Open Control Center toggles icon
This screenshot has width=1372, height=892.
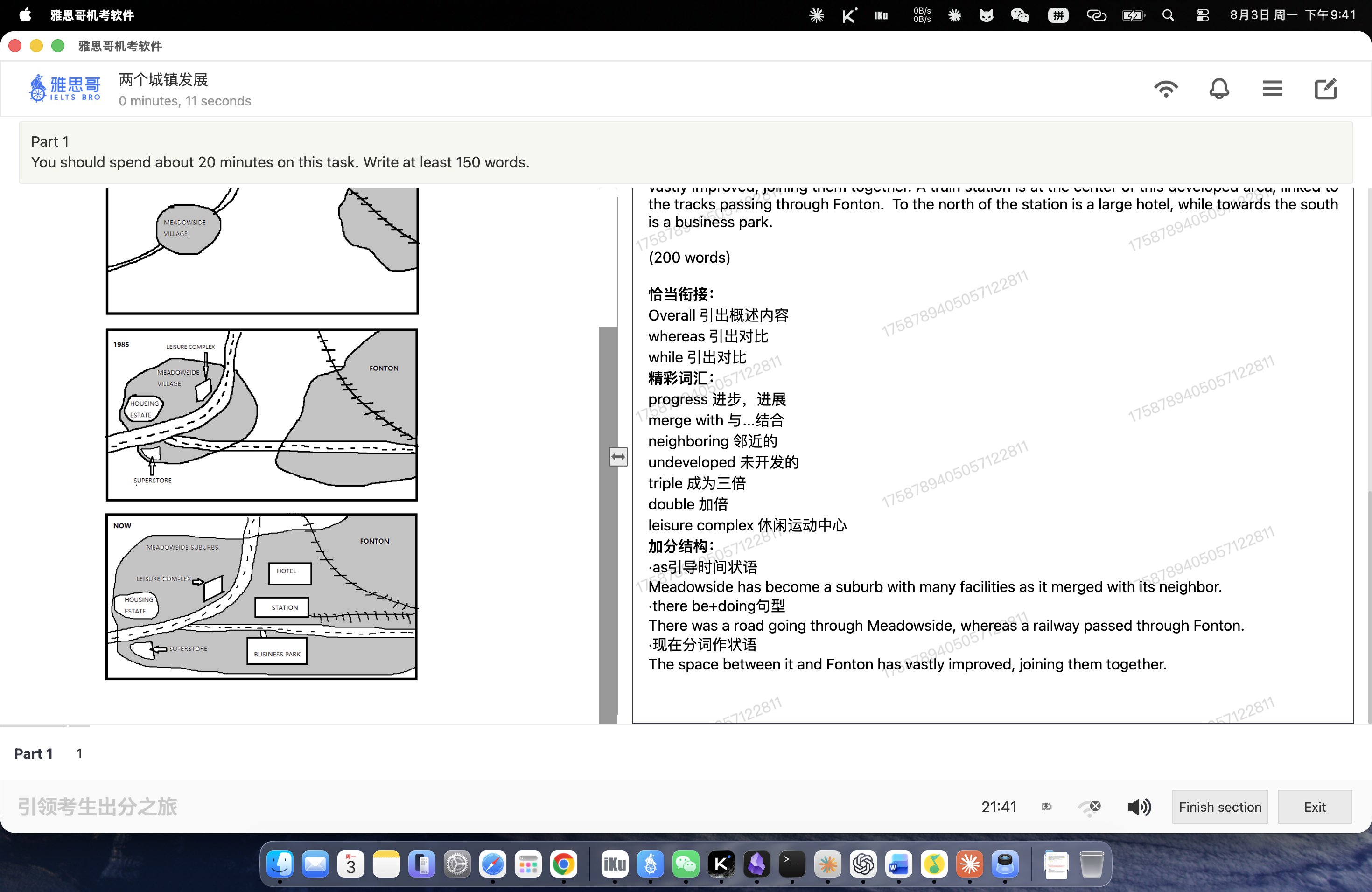pos(1202,15)
